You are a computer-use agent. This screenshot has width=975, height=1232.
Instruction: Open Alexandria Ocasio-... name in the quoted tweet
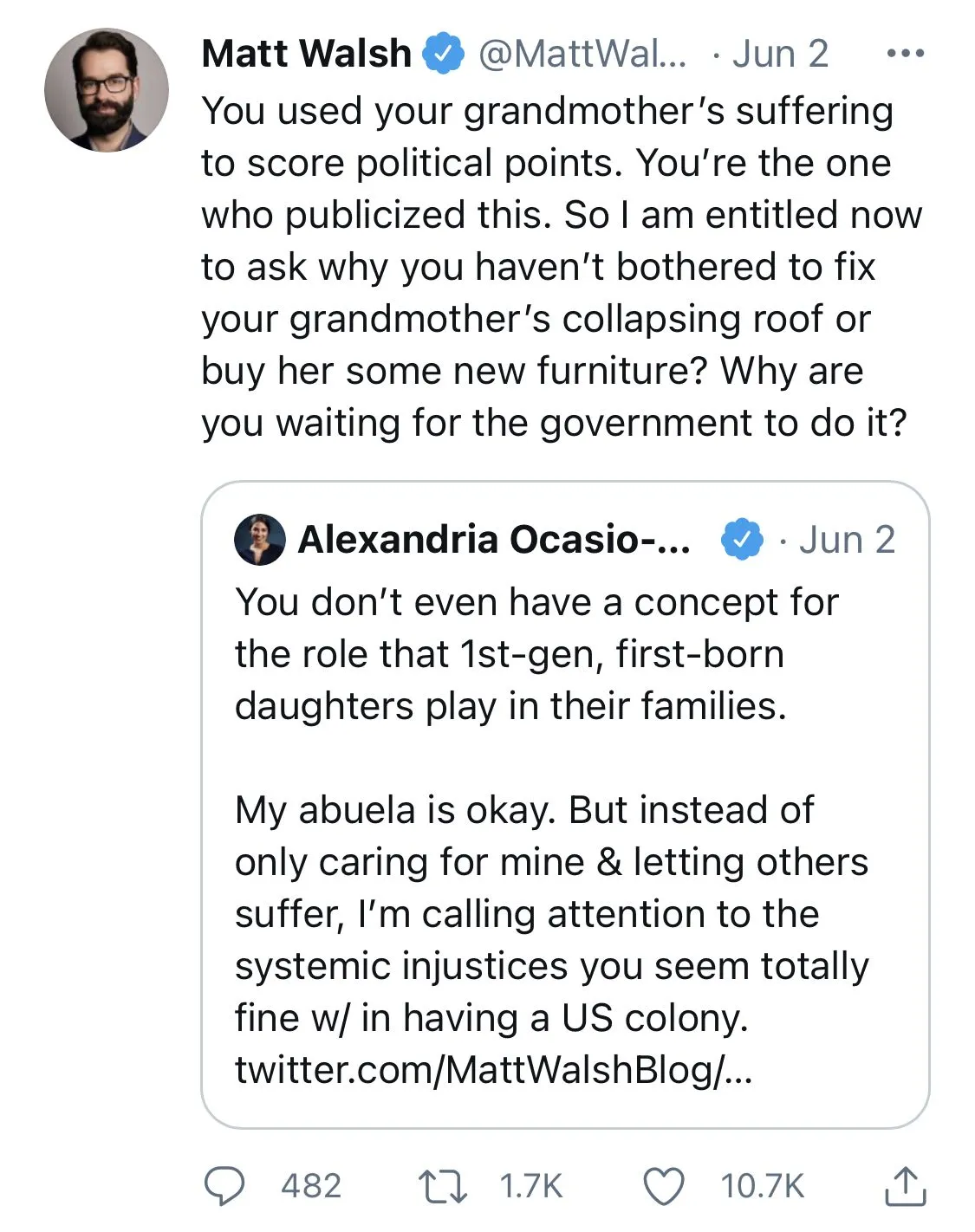coord(494,540)
